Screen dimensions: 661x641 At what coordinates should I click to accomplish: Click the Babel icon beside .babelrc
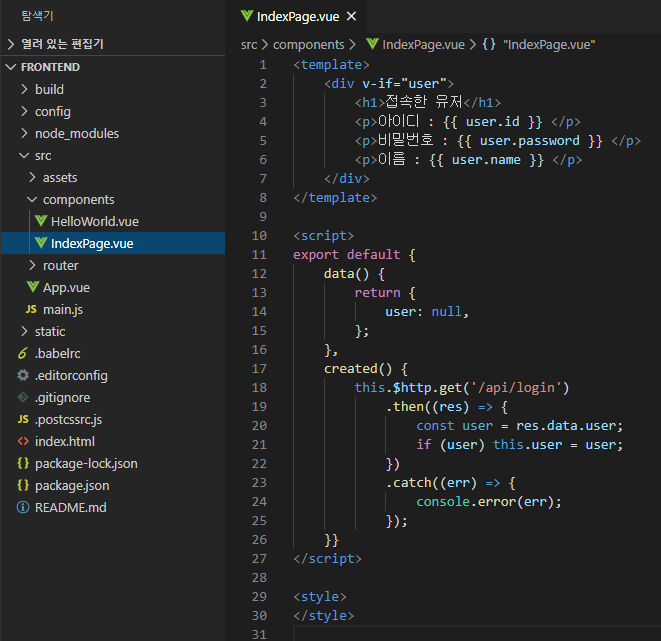click(x=23, y=353)
